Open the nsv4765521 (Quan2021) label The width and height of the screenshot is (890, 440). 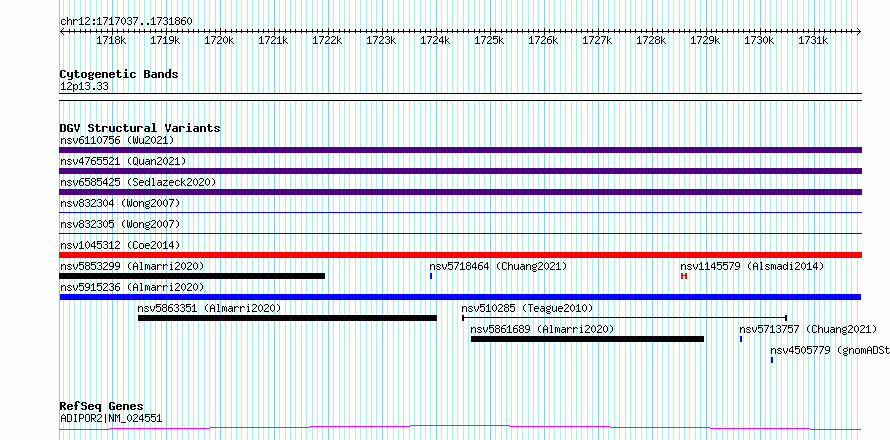pos(123,161)
